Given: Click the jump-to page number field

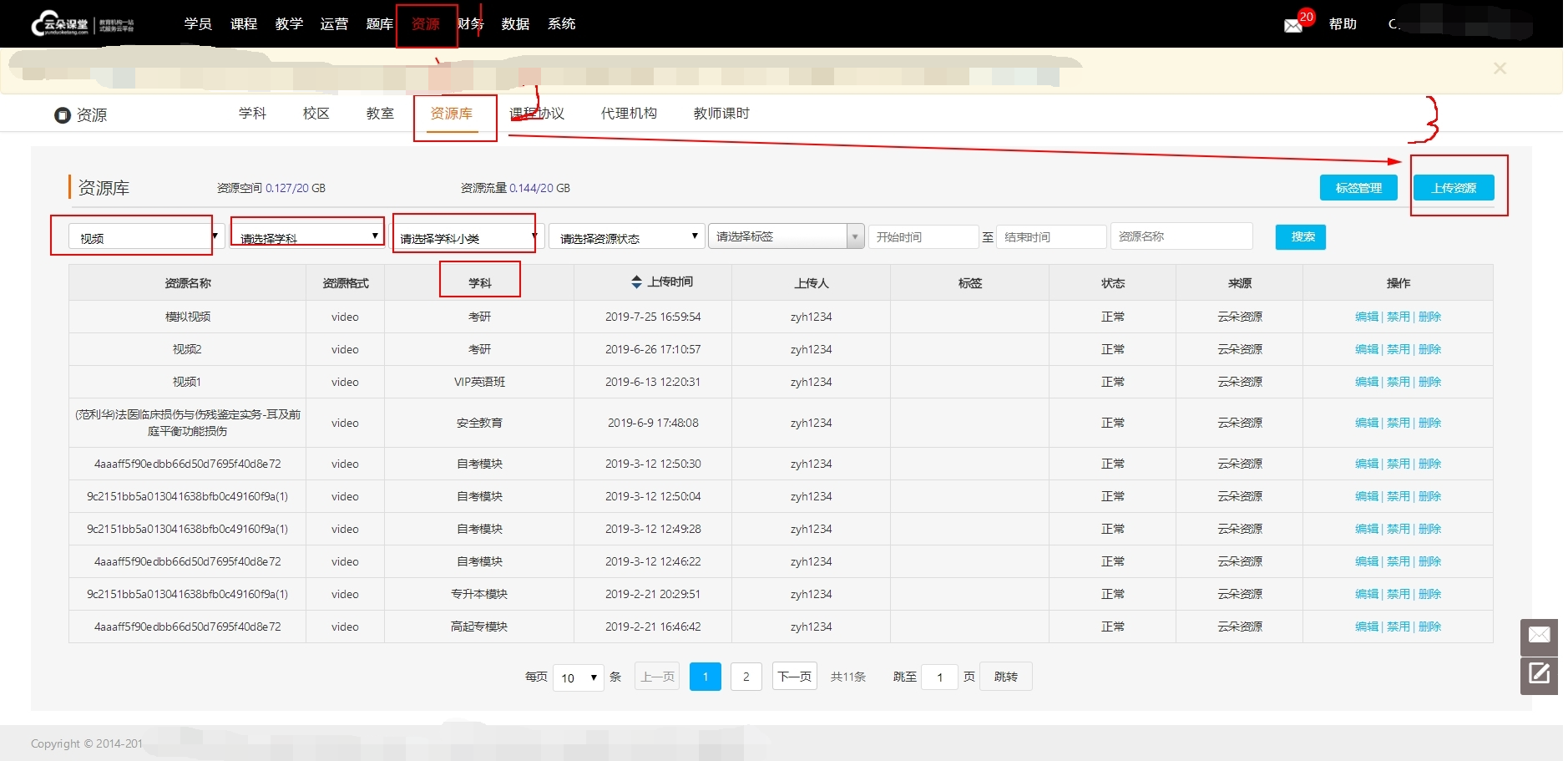Looking at the screenshot, I should pyautogui.click(x=939, y=677).
